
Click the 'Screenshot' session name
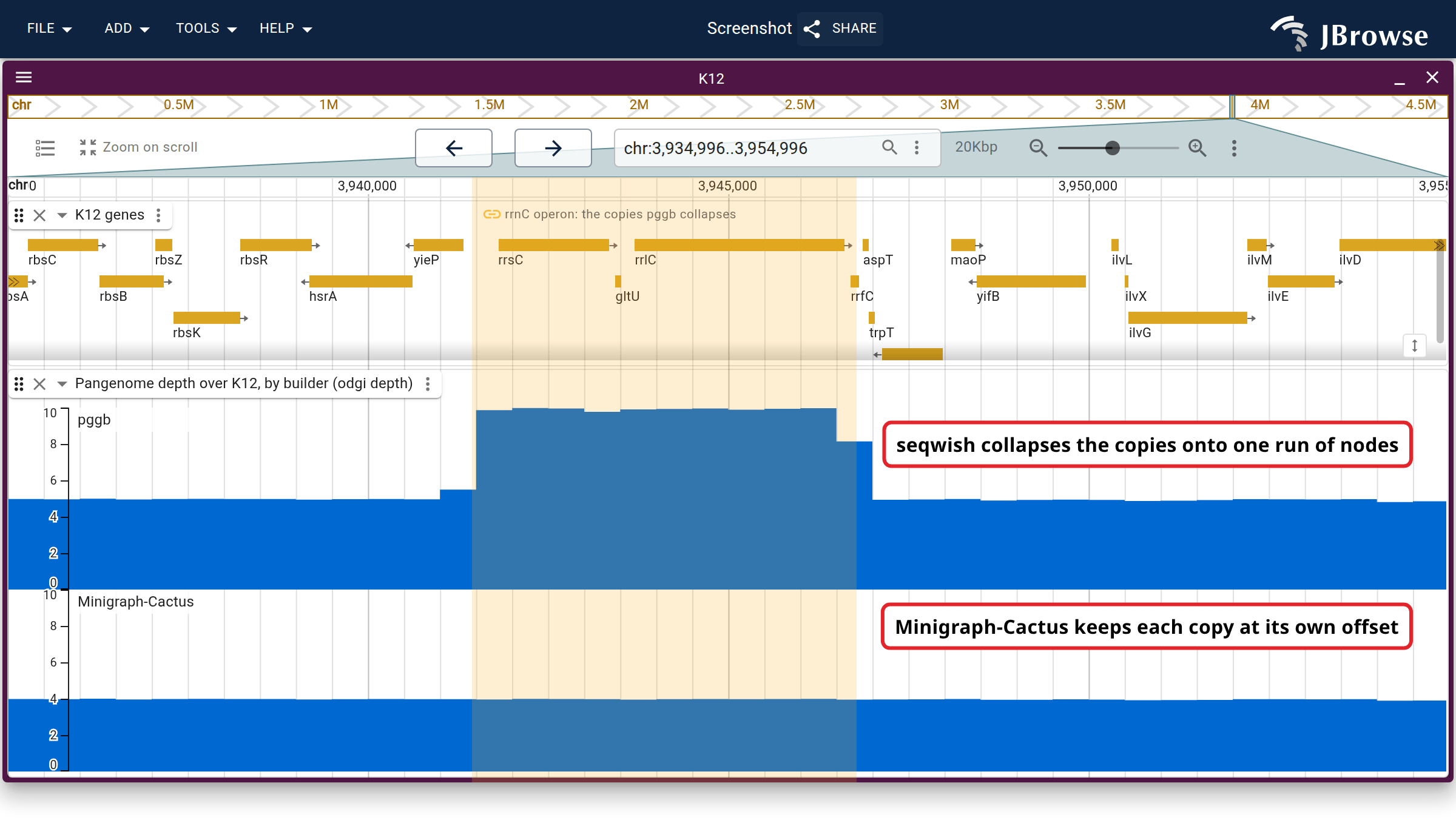click(x=749, y=29)
